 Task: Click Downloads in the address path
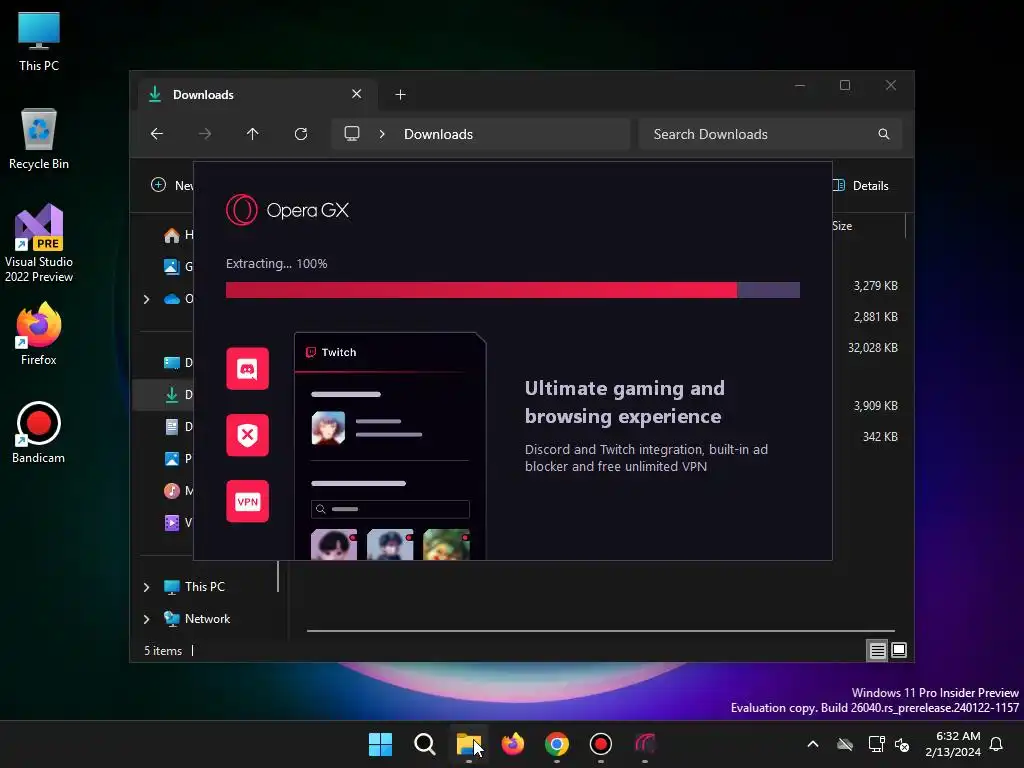point(438,134)
